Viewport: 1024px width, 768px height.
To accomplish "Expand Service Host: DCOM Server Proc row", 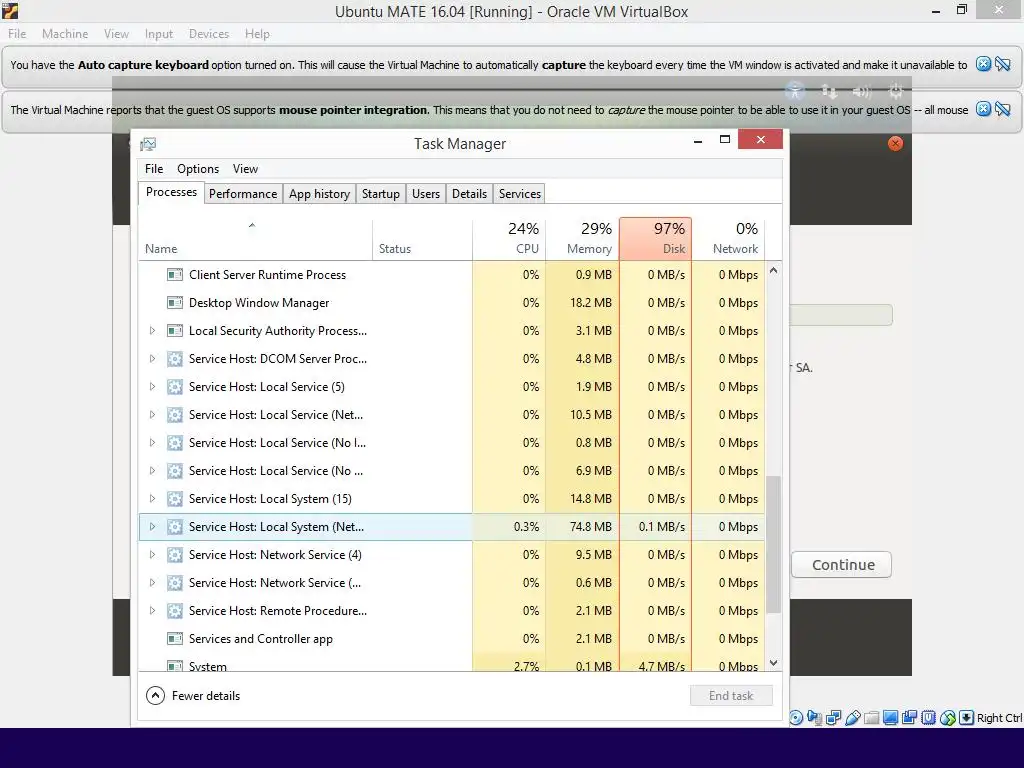I will pyautogui.click(x=152, y=359).
